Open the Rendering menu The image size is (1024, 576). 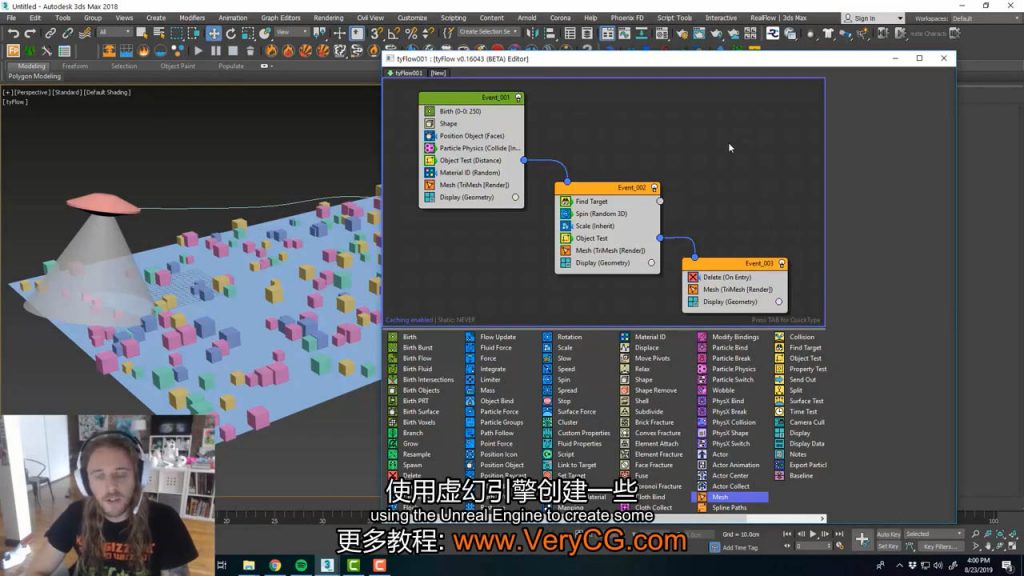pos(328,18)
